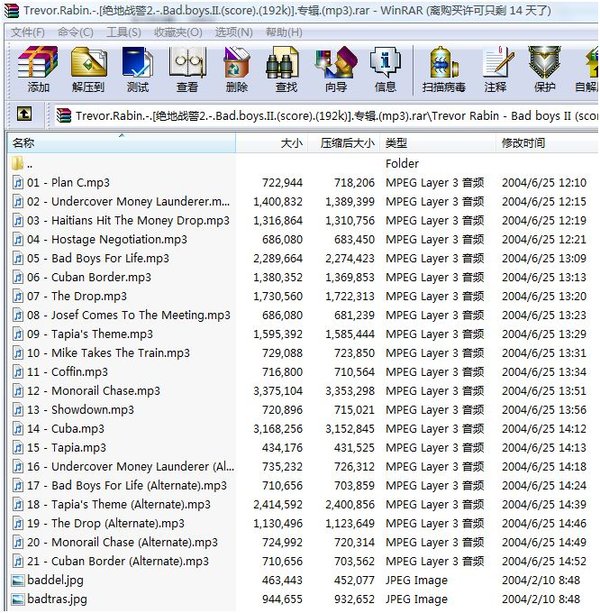Go up one folder level button
The width and height of the screenshot is (600, 613).
pyautogui.click(x=24, y=115)
